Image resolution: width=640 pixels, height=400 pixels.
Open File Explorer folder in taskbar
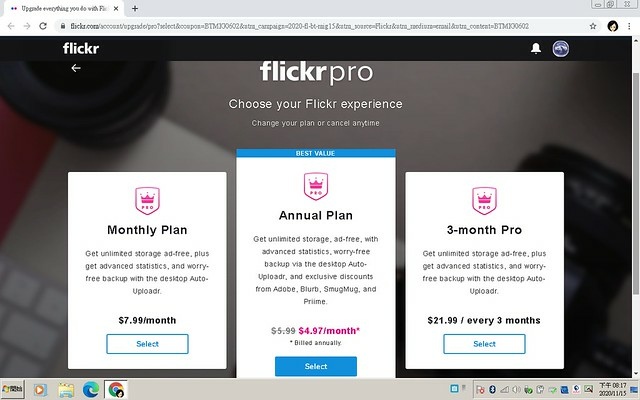[66, 390]
